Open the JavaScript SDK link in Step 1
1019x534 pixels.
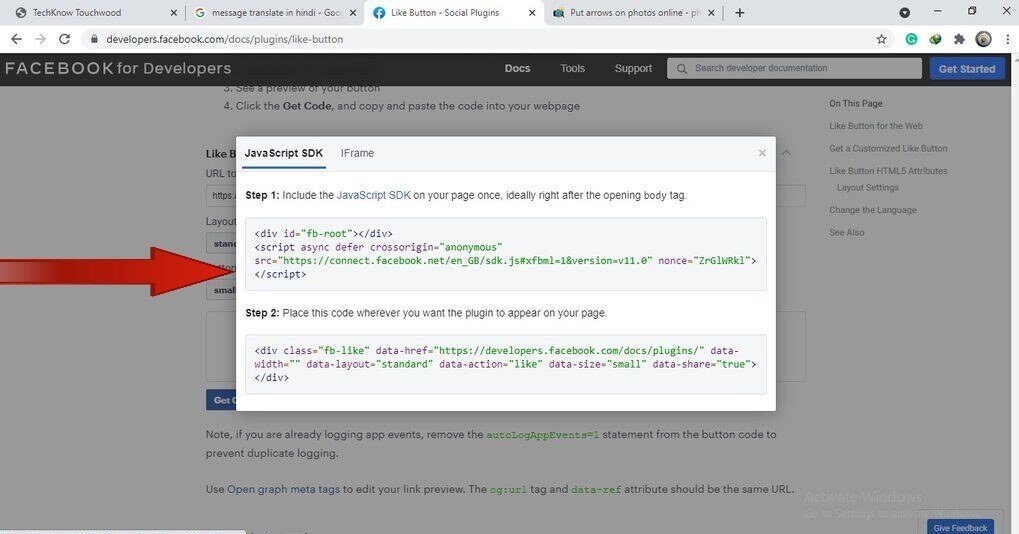pyautogui.click(x=373, y=195)
